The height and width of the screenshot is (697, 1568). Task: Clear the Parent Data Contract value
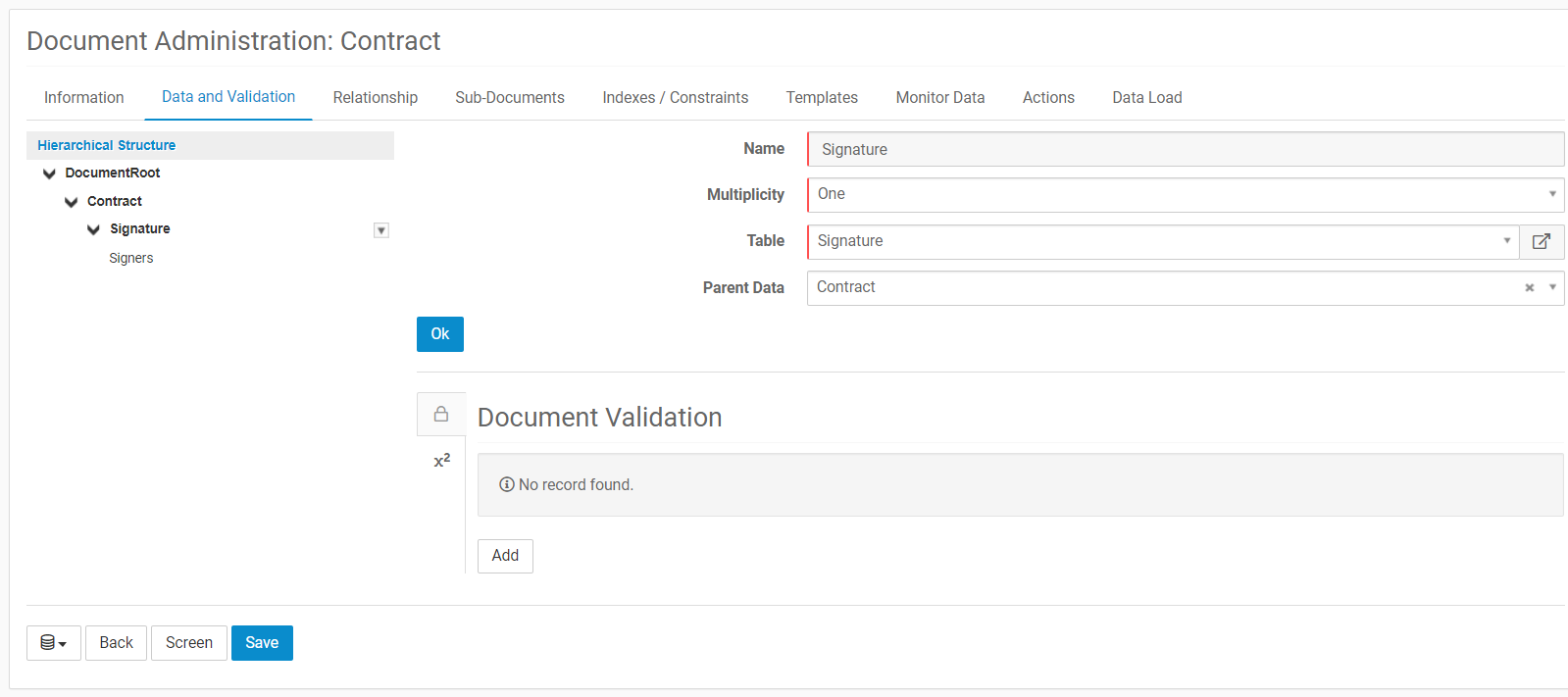(x=1529, y=288)
